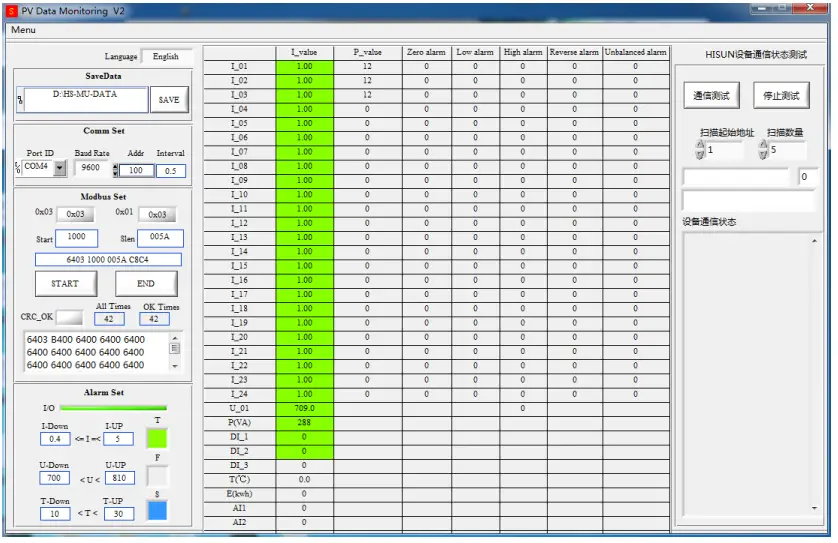Click the I_24 row label
Screen dimensions: 838x543
[x=239, y=394]
